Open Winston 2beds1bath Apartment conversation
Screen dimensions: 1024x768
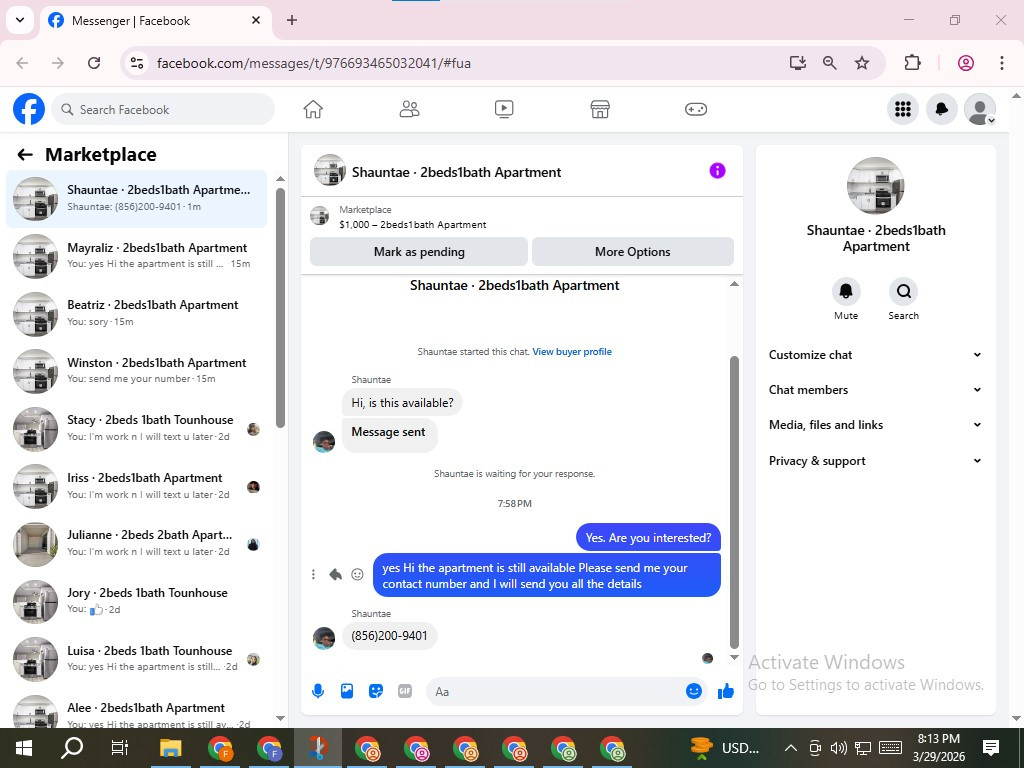pos(137,371)
